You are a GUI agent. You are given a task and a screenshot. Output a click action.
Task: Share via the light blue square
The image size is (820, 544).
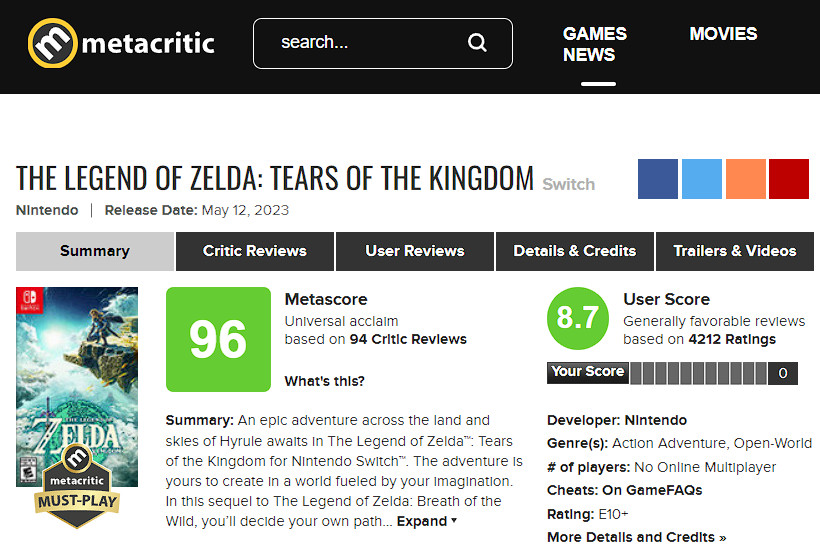[x=702, y=179]
